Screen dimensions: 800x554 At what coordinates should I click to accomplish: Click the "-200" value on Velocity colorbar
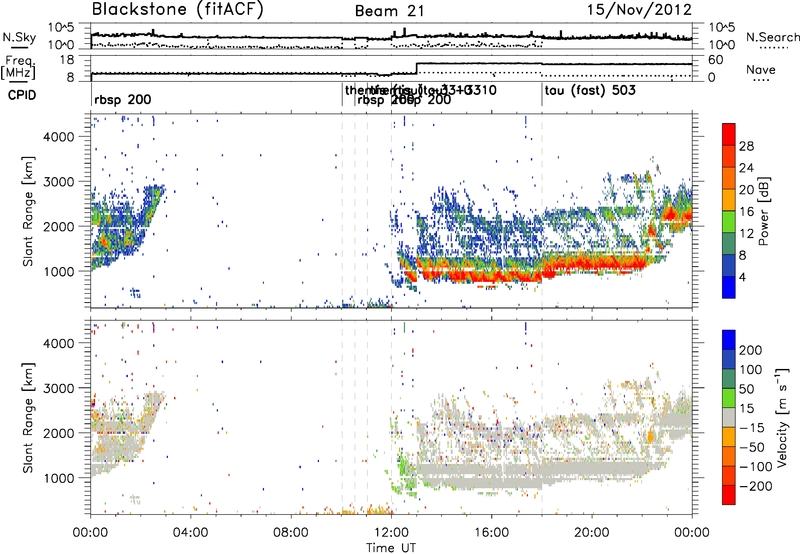756,486
